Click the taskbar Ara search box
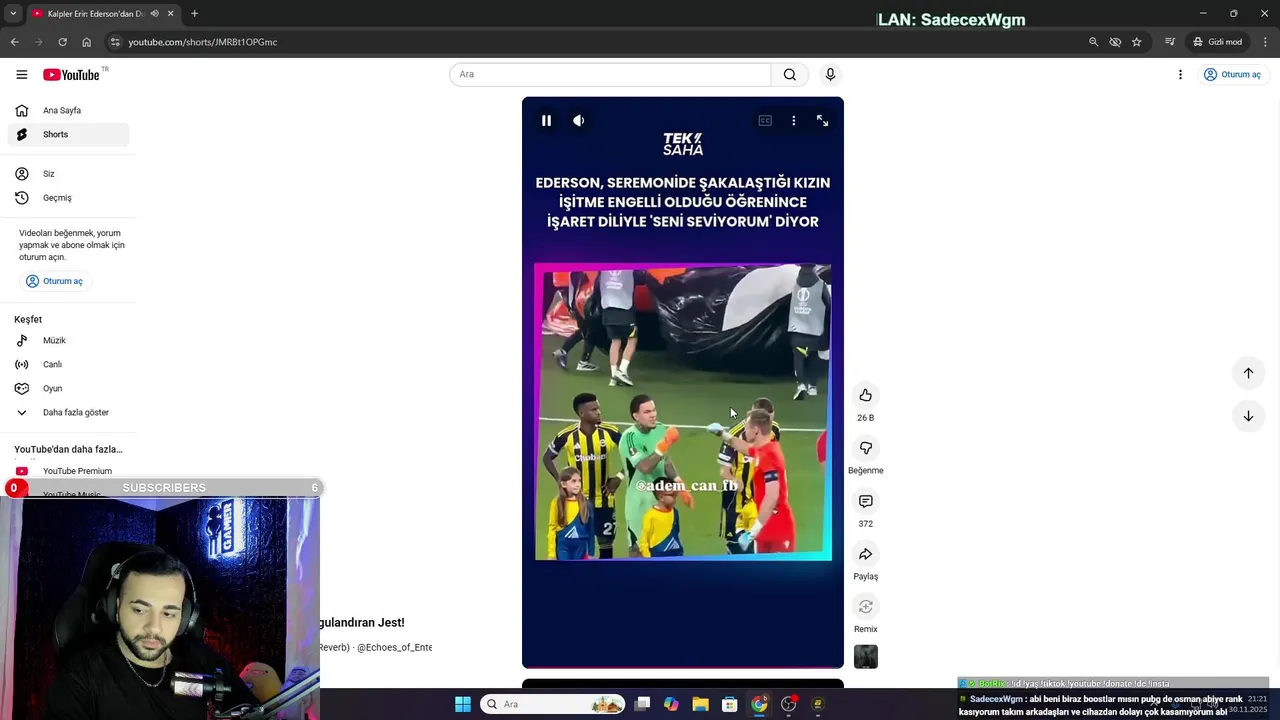1280x720 pixels. click(552, 704)
